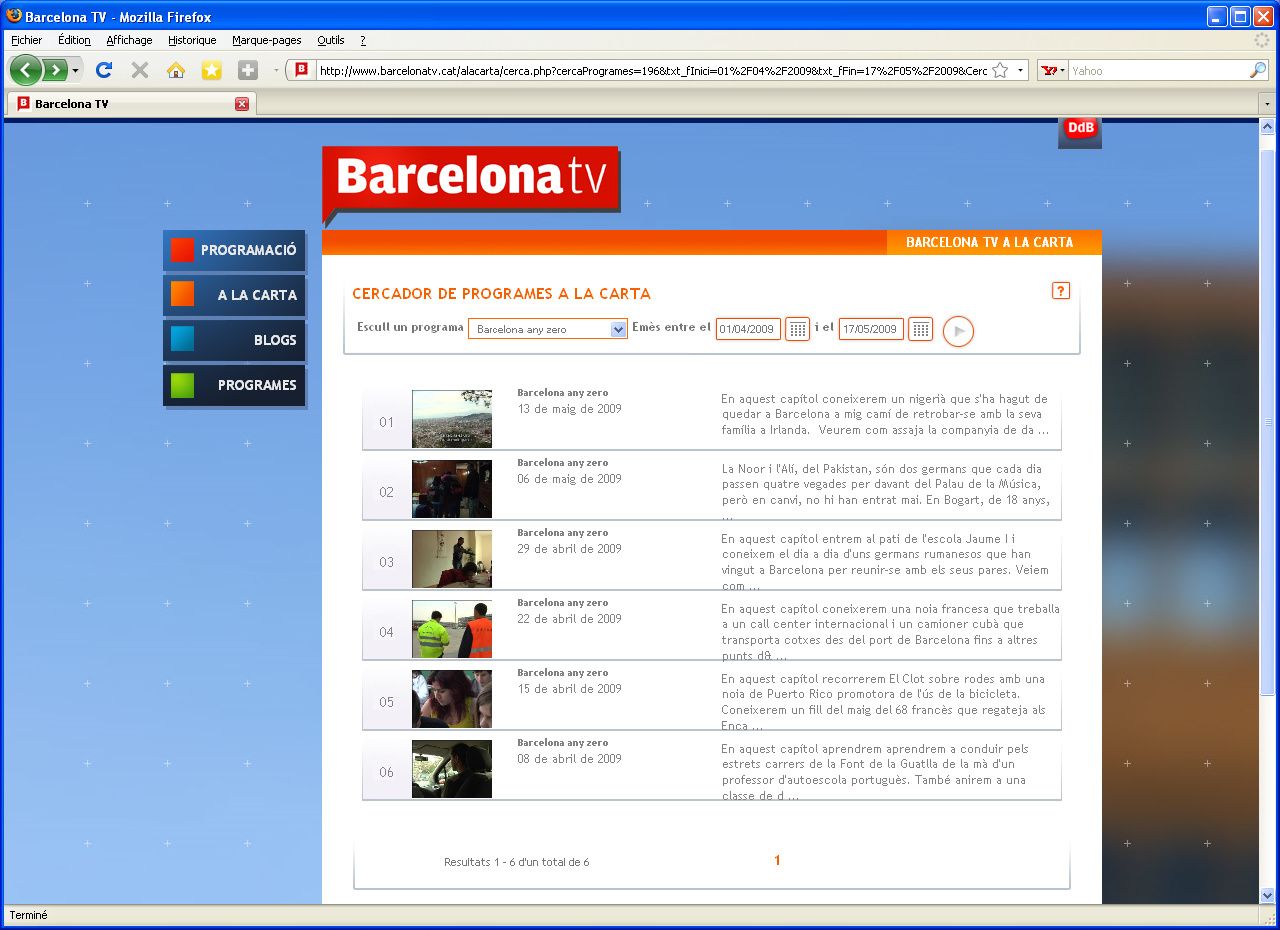Open the Historique menu
This screenshot has height=930, width=1280.
point(192,40)
